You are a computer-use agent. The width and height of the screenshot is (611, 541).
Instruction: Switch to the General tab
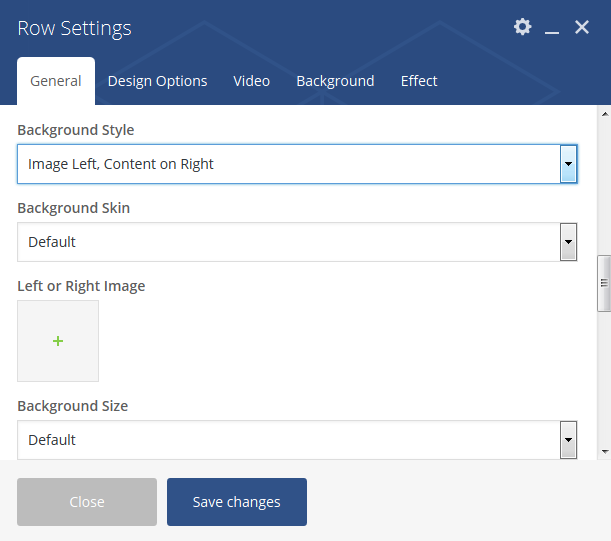coord(56,81)
